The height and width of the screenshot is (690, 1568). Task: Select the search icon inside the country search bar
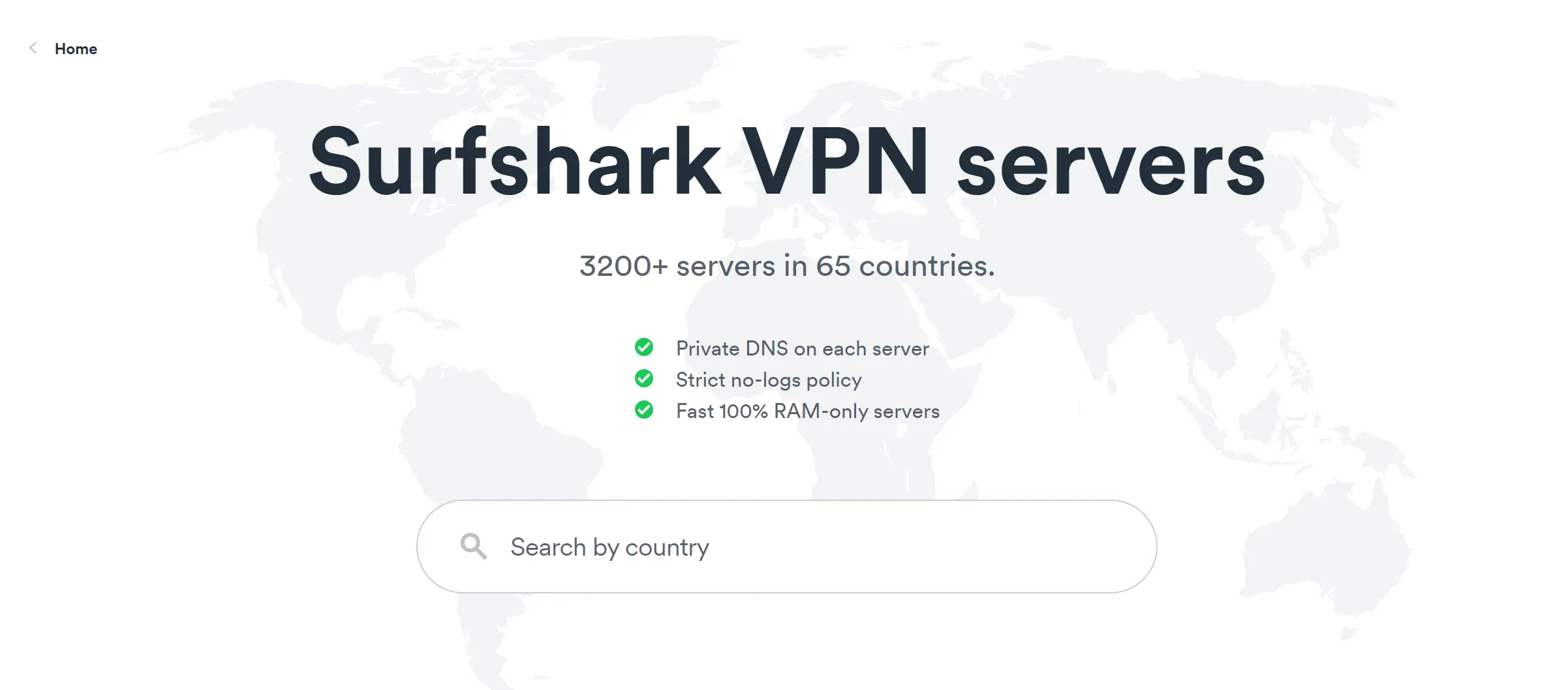tap(474, 547)
